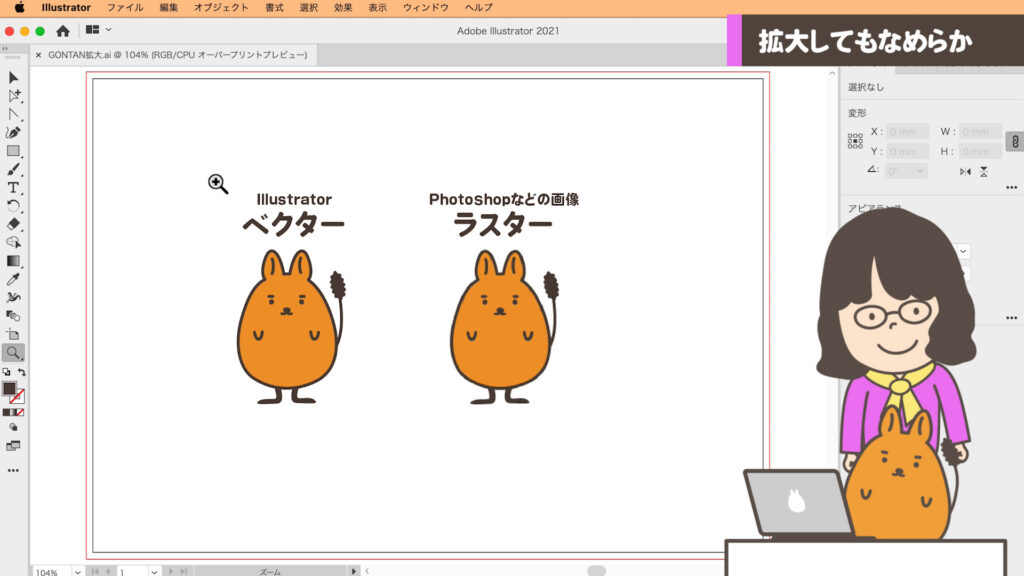
Task: Choose the Type tool
Action: pos(14,187)
